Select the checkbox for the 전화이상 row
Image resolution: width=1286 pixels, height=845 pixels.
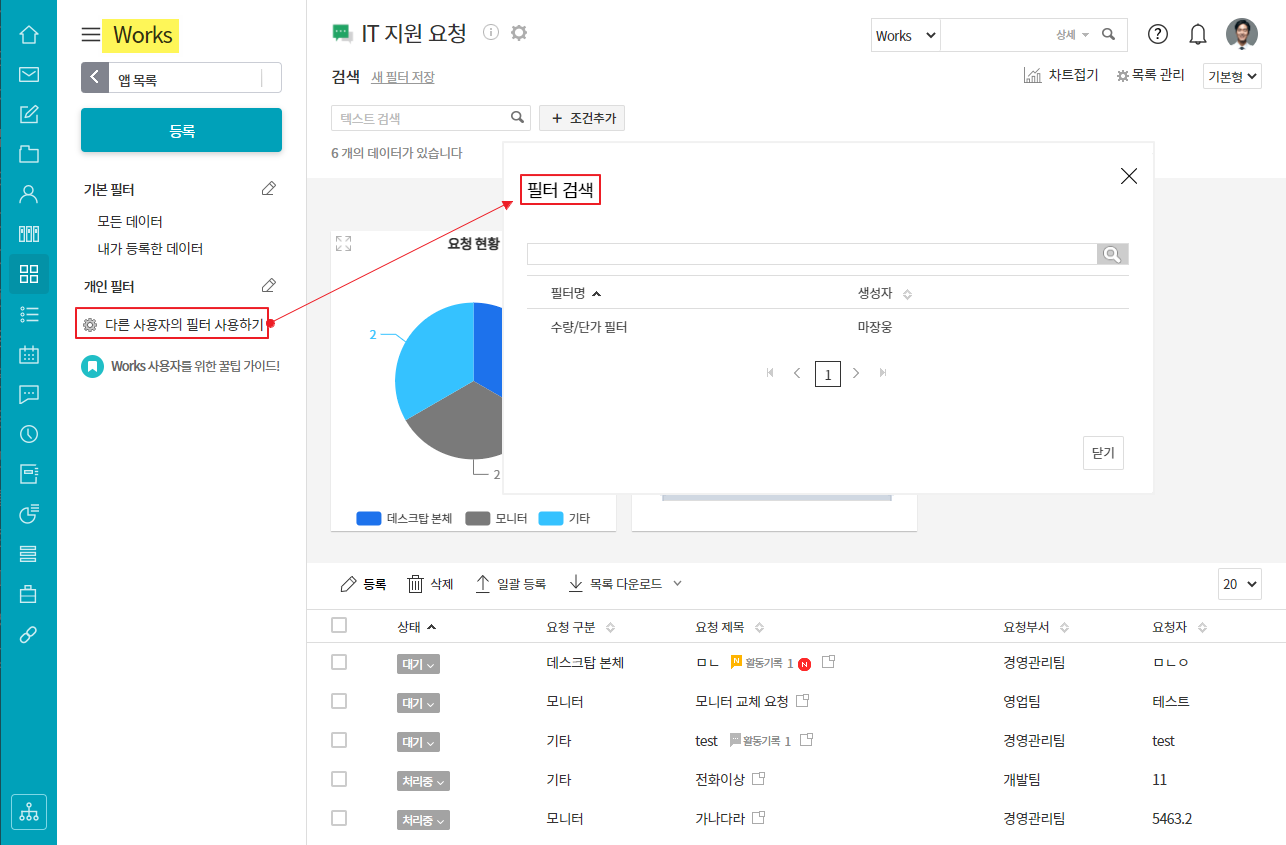tap(339, 779)
